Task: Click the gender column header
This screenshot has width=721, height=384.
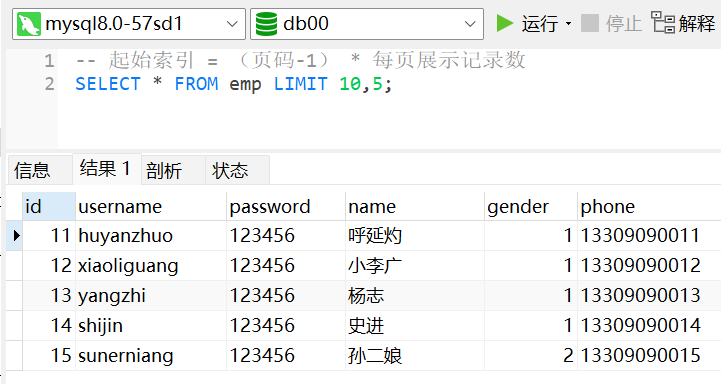Action: pyautogui.click(x=531, y=206)
